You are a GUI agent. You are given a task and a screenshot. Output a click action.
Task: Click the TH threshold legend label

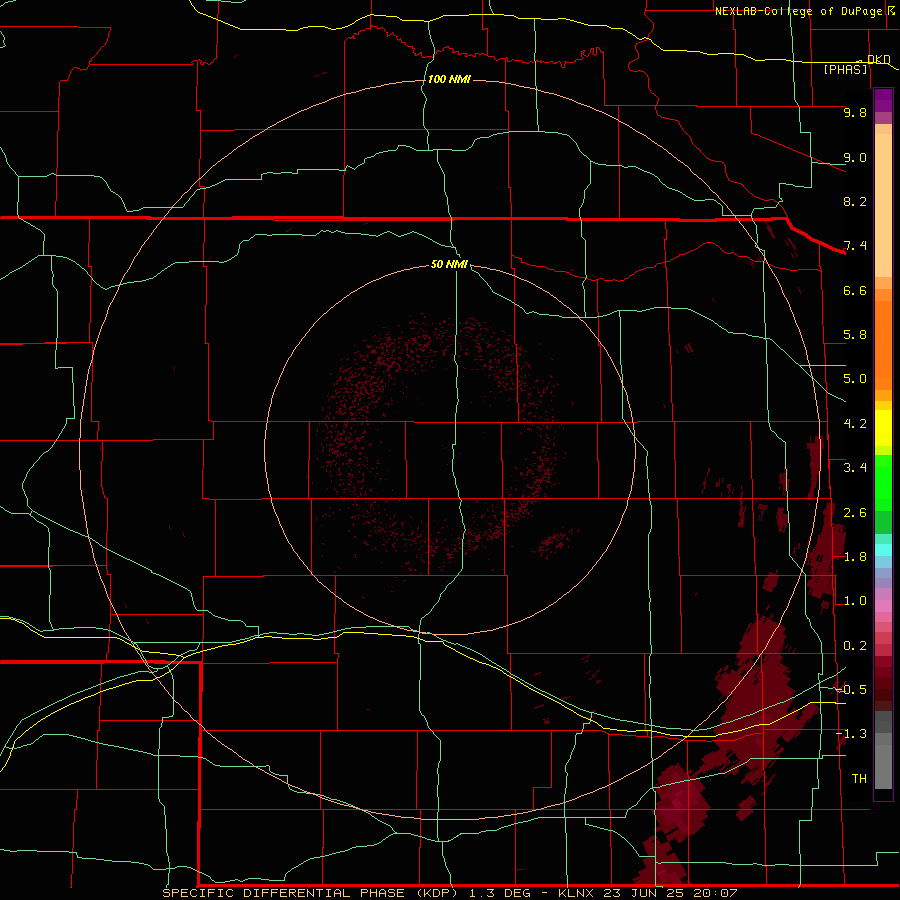(859, 779)
